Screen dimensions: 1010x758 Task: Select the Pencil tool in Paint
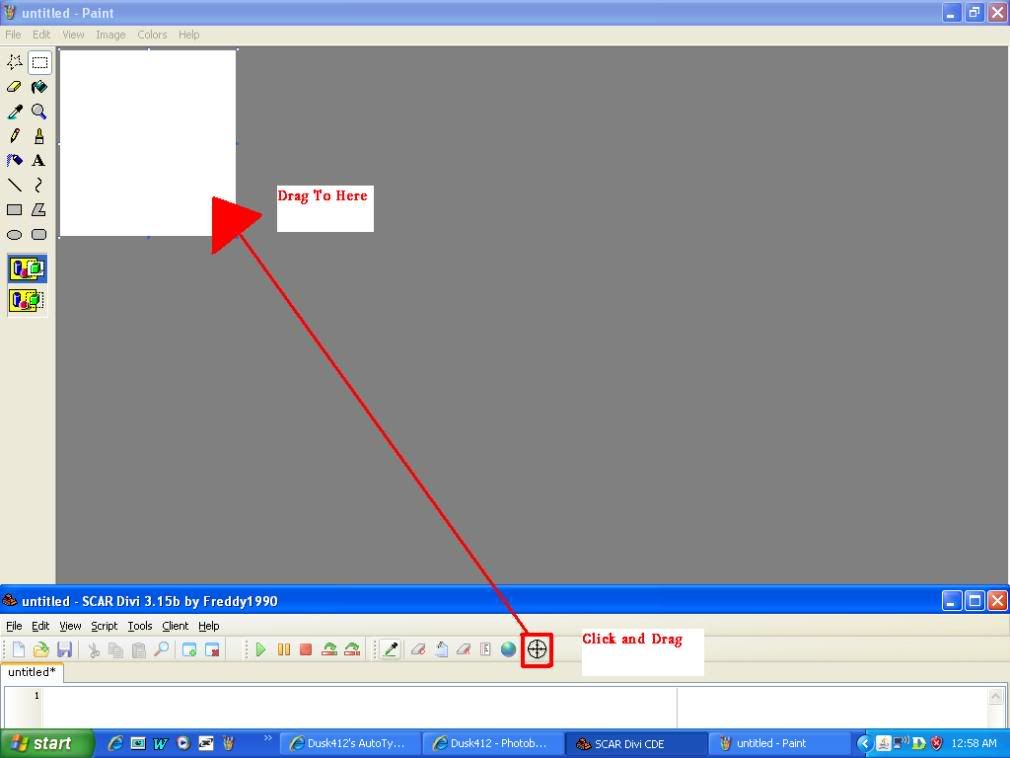tap(15, 136)
